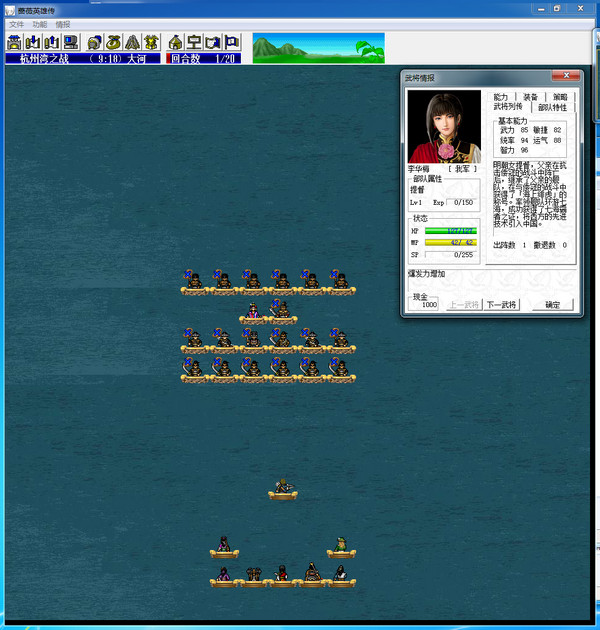Select the large cloaked unit in bottom row
This screenshot has height=630, width=600.
point(312,575)
